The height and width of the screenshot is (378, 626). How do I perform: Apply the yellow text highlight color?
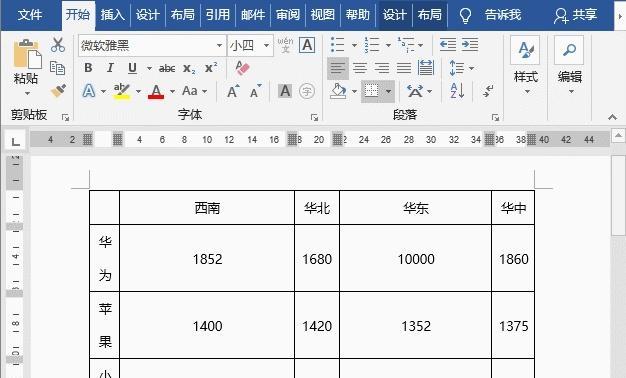pyautogui.click(x=122, y=91)
